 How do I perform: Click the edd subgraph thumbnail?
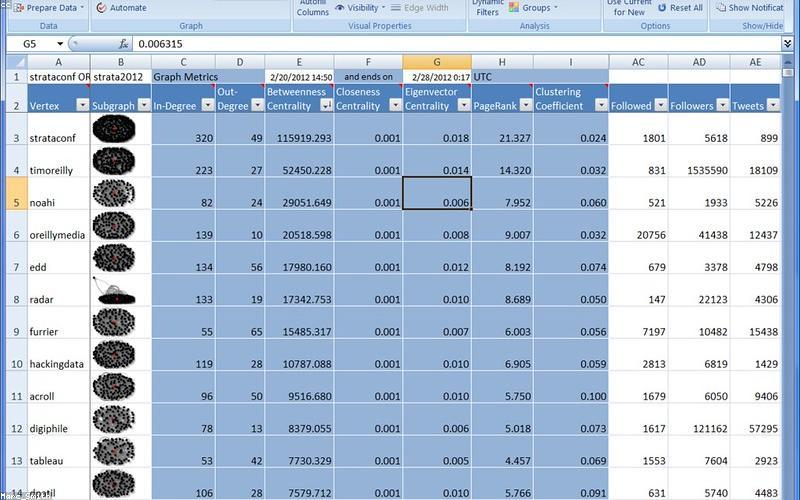[114, 258]
